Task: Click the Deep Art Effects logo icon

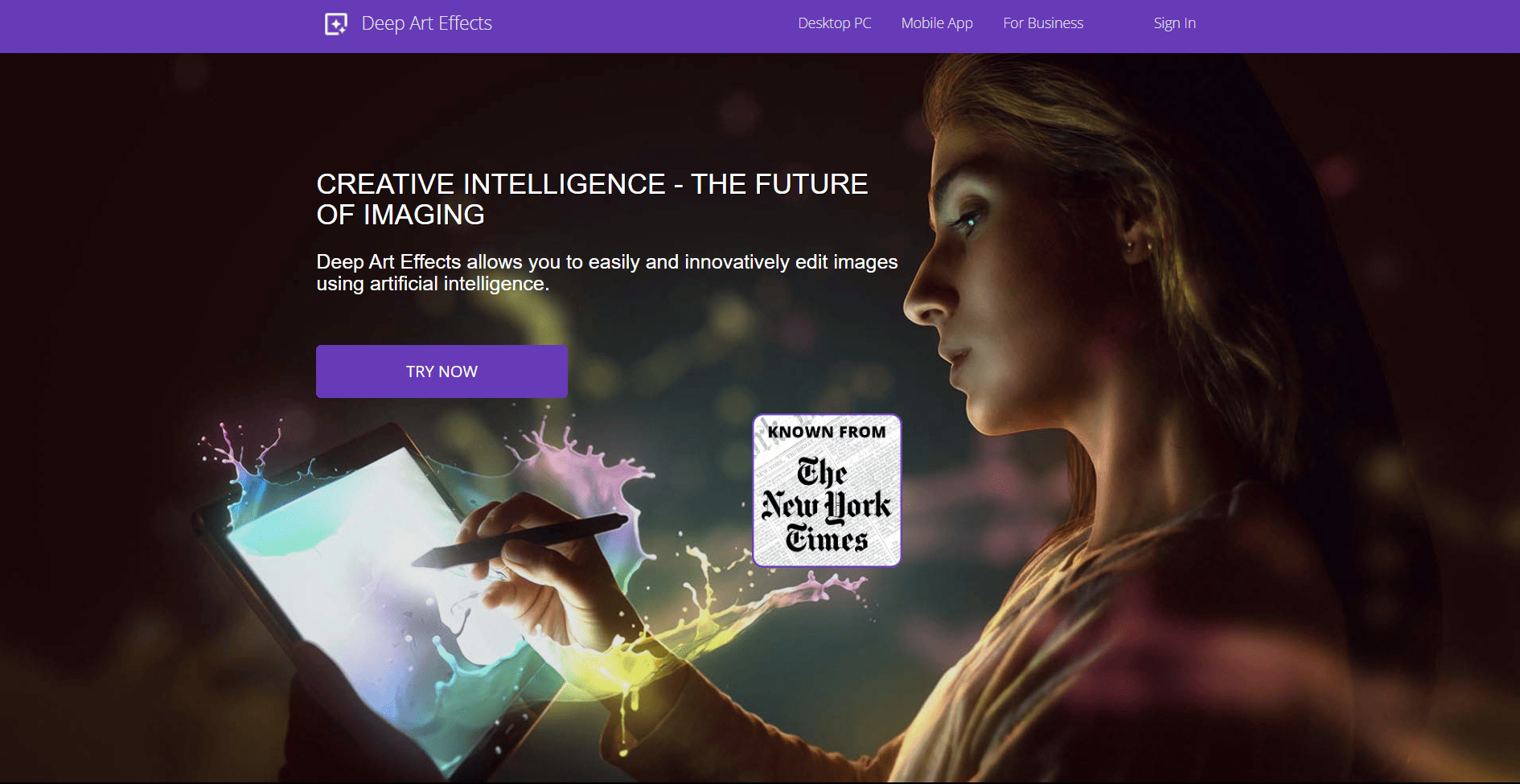Action: click(335, 24)
